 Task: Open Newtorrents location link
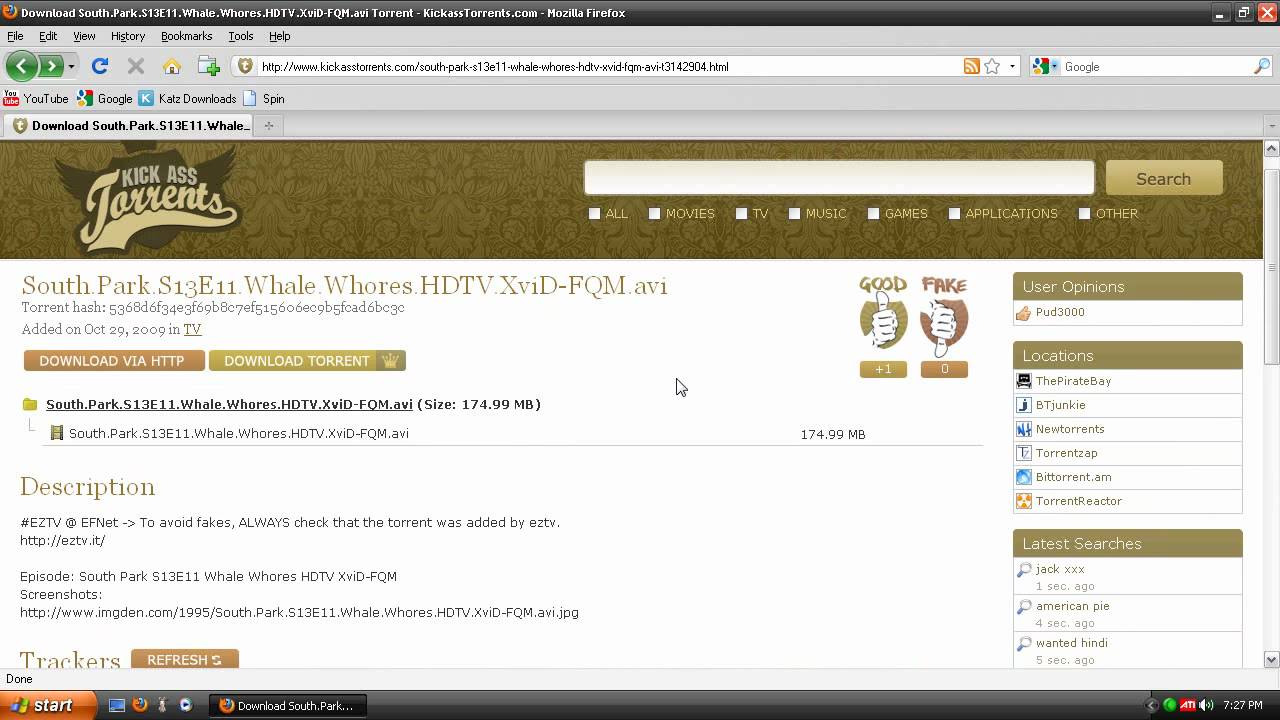pos(1070,429)
